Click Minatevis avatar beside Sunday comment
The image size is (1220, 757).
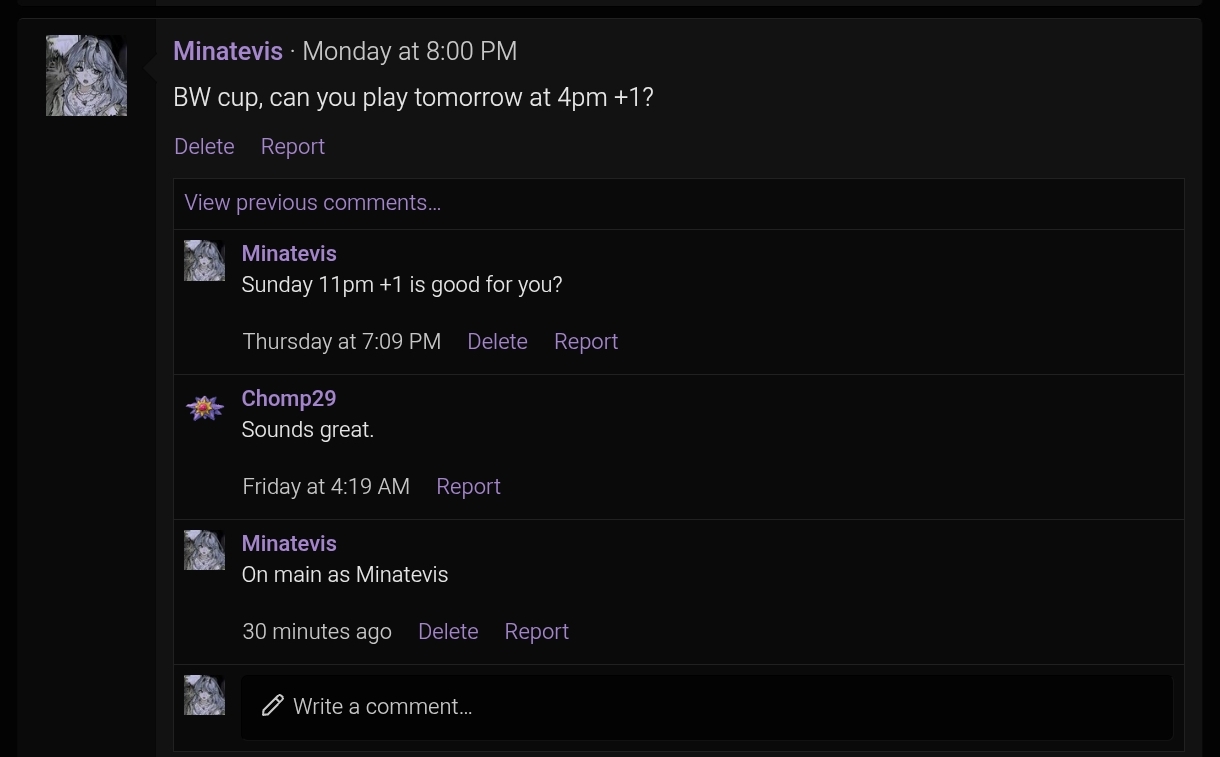tap(204, 261)
